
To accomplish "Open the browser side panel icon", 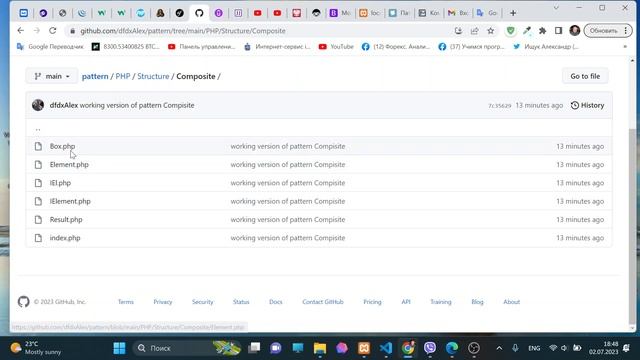I will pos(558,31).
